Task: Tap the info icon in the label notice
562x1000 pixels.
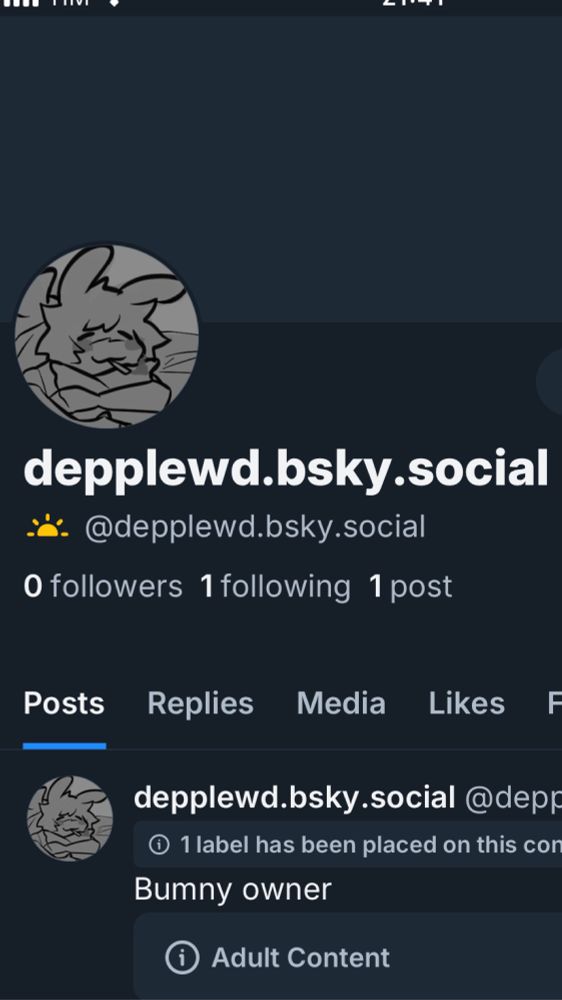Action: (x=159, y=845)
